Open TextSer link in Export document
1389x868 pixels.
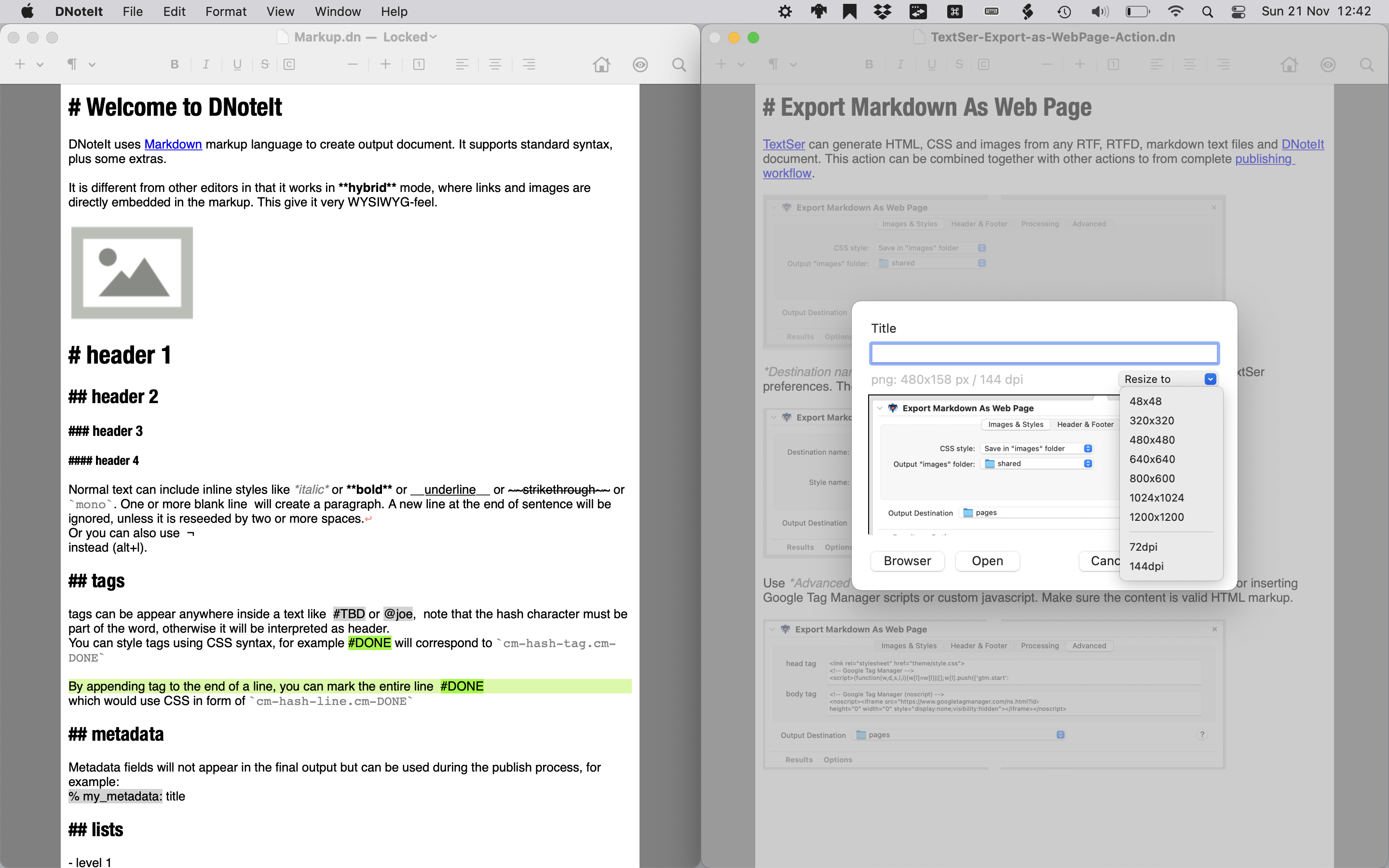point(783,144)
